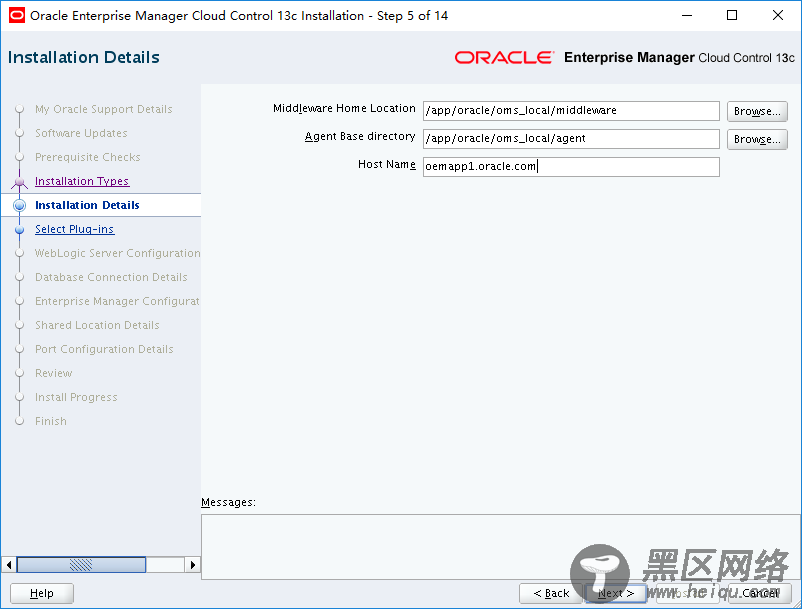Click the Install Progress step
802x609 pixels.
[x=76, y=397]
